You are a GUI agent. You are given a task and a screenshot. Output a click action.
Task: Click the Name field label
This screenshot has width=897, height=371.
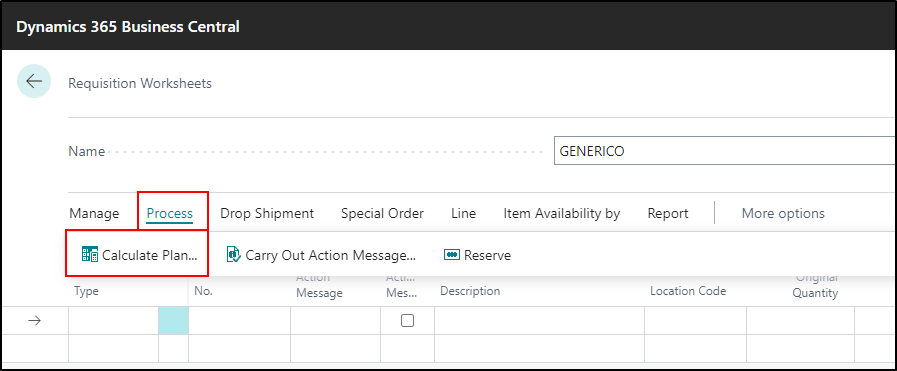tap(87, 151)
